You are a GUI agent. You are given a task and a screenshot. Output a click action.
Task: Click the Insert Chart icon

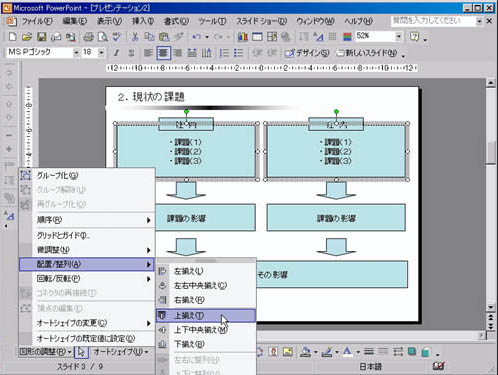click(243, 37)
